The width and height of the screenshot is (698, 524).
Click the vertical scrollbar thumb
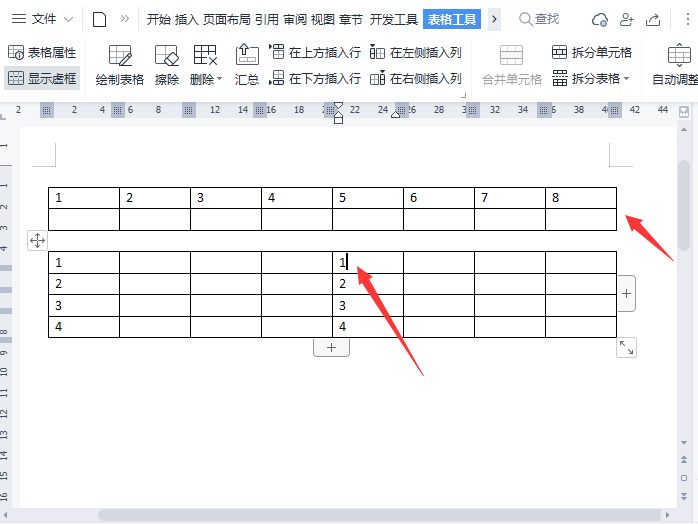click(x=684, y=205)
